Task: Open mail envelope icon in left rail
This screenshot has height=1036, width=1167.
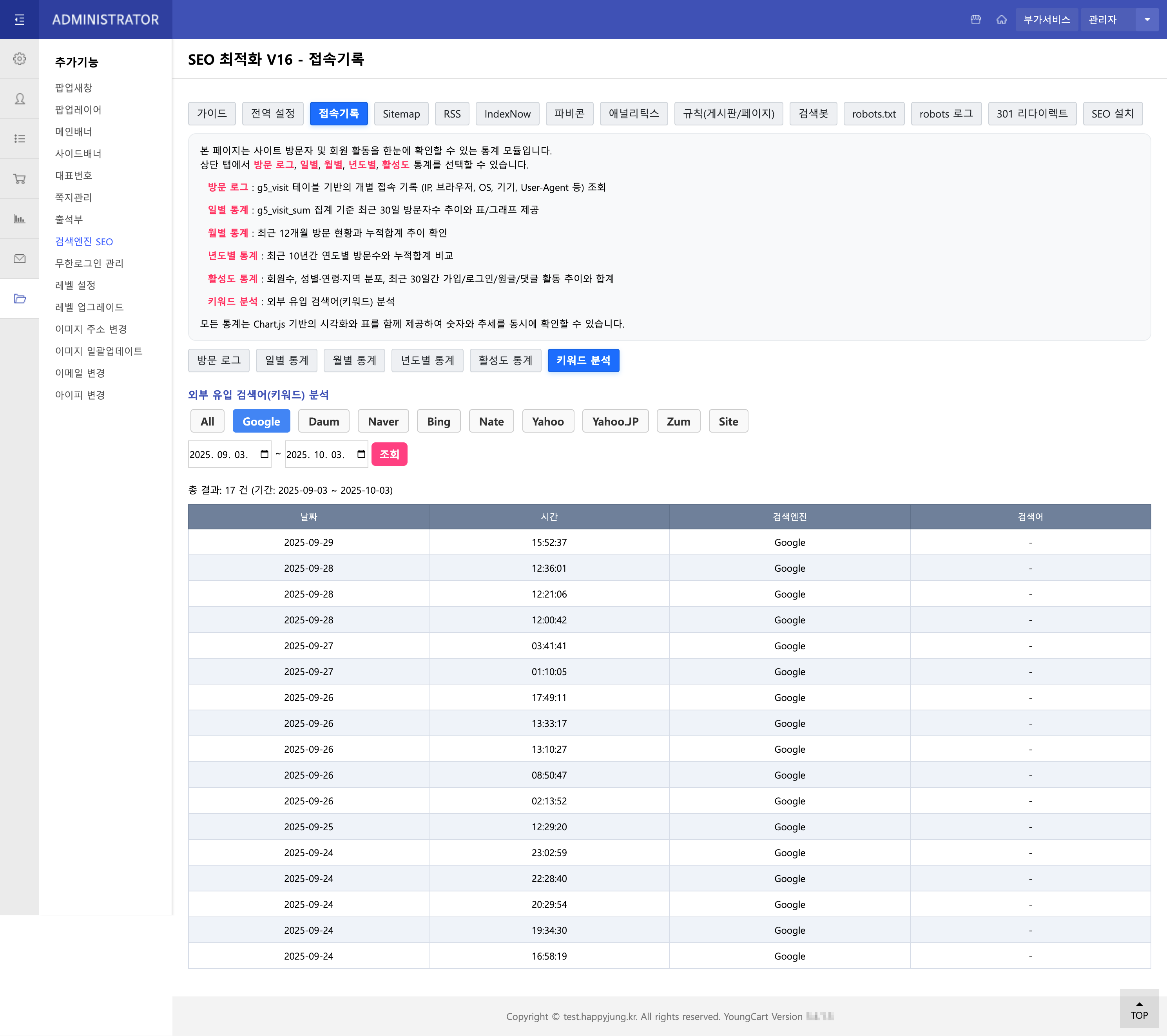Action: (20, 259)
